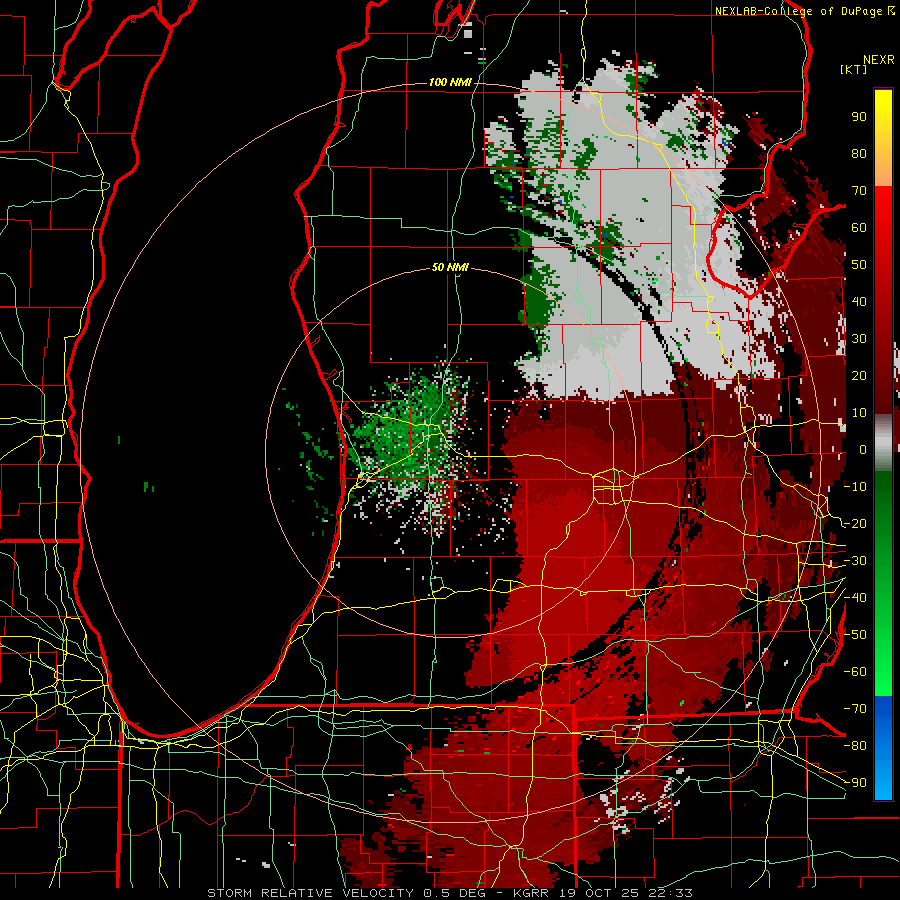The width and height of the screenshot is (900, 900).
Task: Select the -40 velocity scale label
Action: coord(855,598)
